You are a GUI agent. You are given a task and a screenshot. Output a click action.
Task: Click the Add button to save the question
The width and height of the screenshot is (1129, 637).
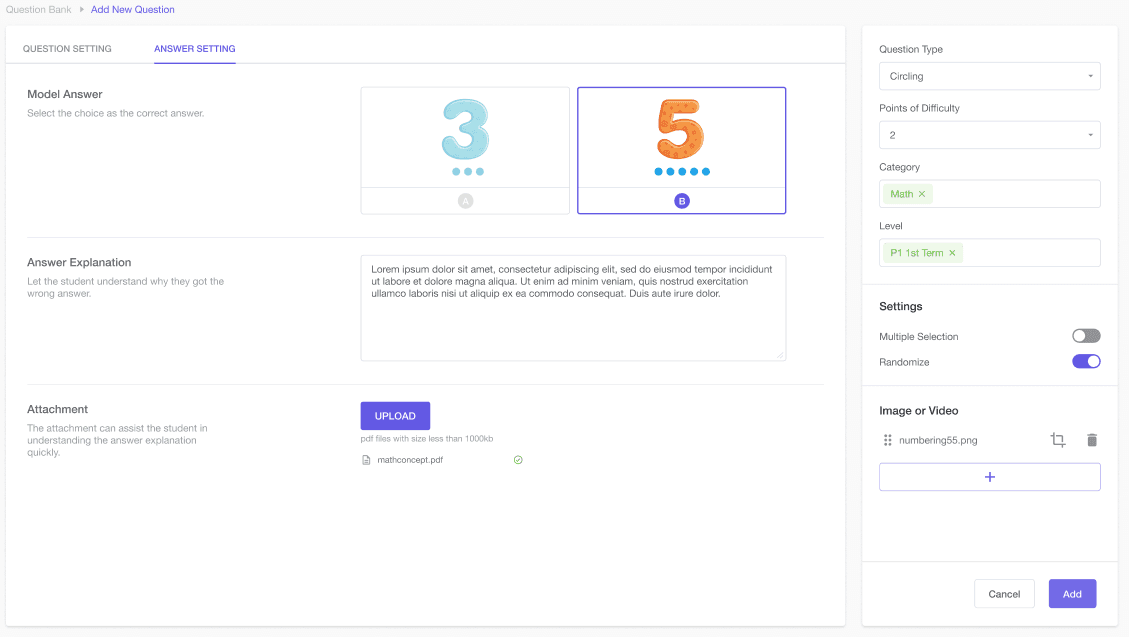tap(1072, 593)
